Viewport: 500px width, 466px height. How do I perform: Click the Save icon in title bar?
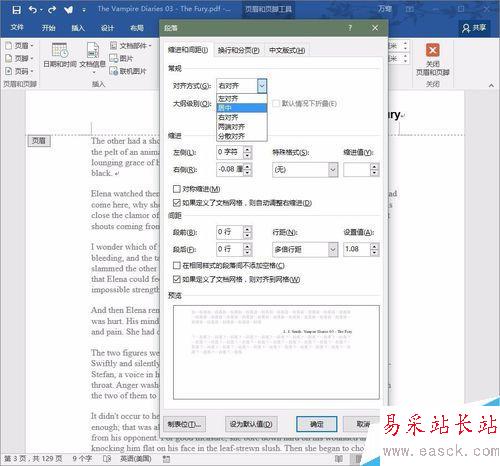(x=16, y=10)
